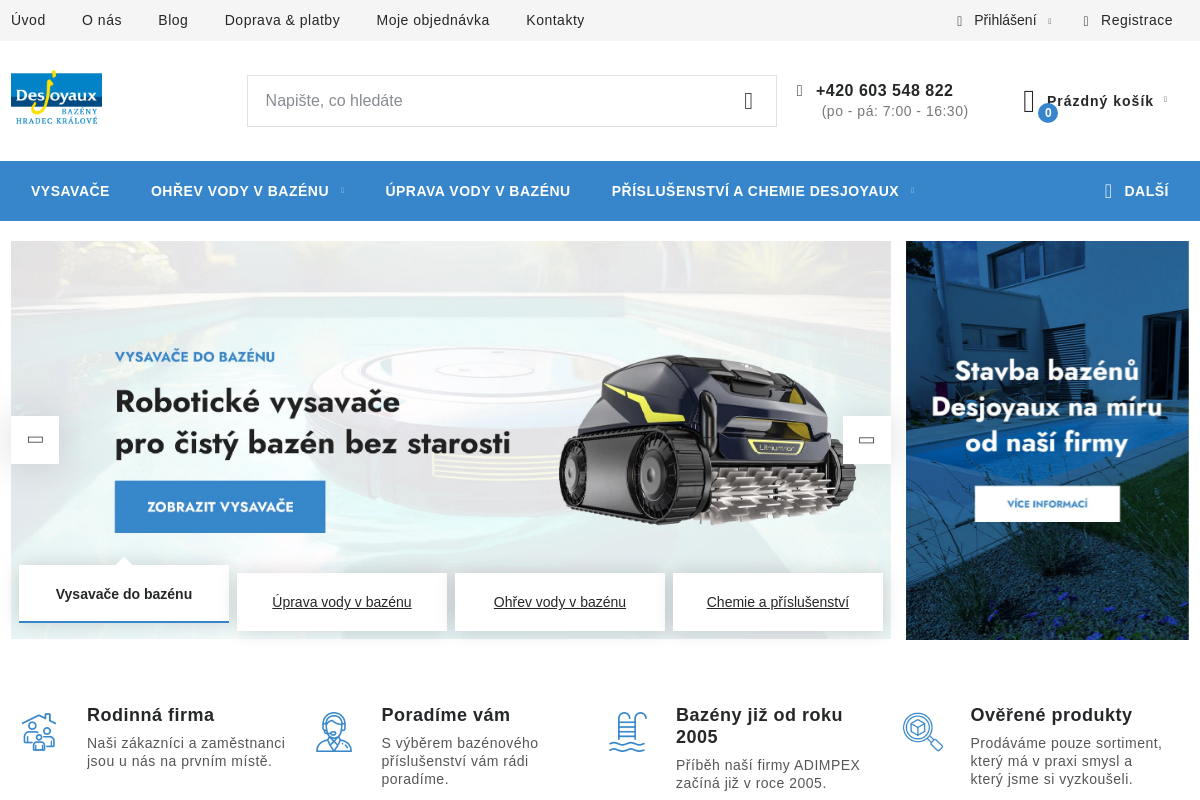Open the Úvod menu item
The height and width of the screenshot is (800, 1200).
pos(28,20)
